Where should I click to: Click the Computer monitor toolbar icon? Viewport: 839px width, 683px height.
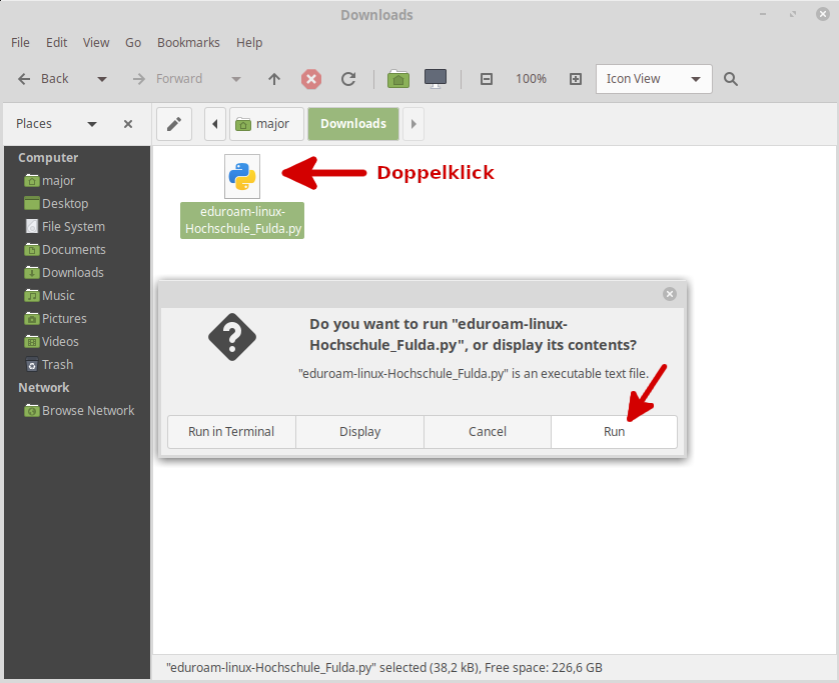[435, 79]
